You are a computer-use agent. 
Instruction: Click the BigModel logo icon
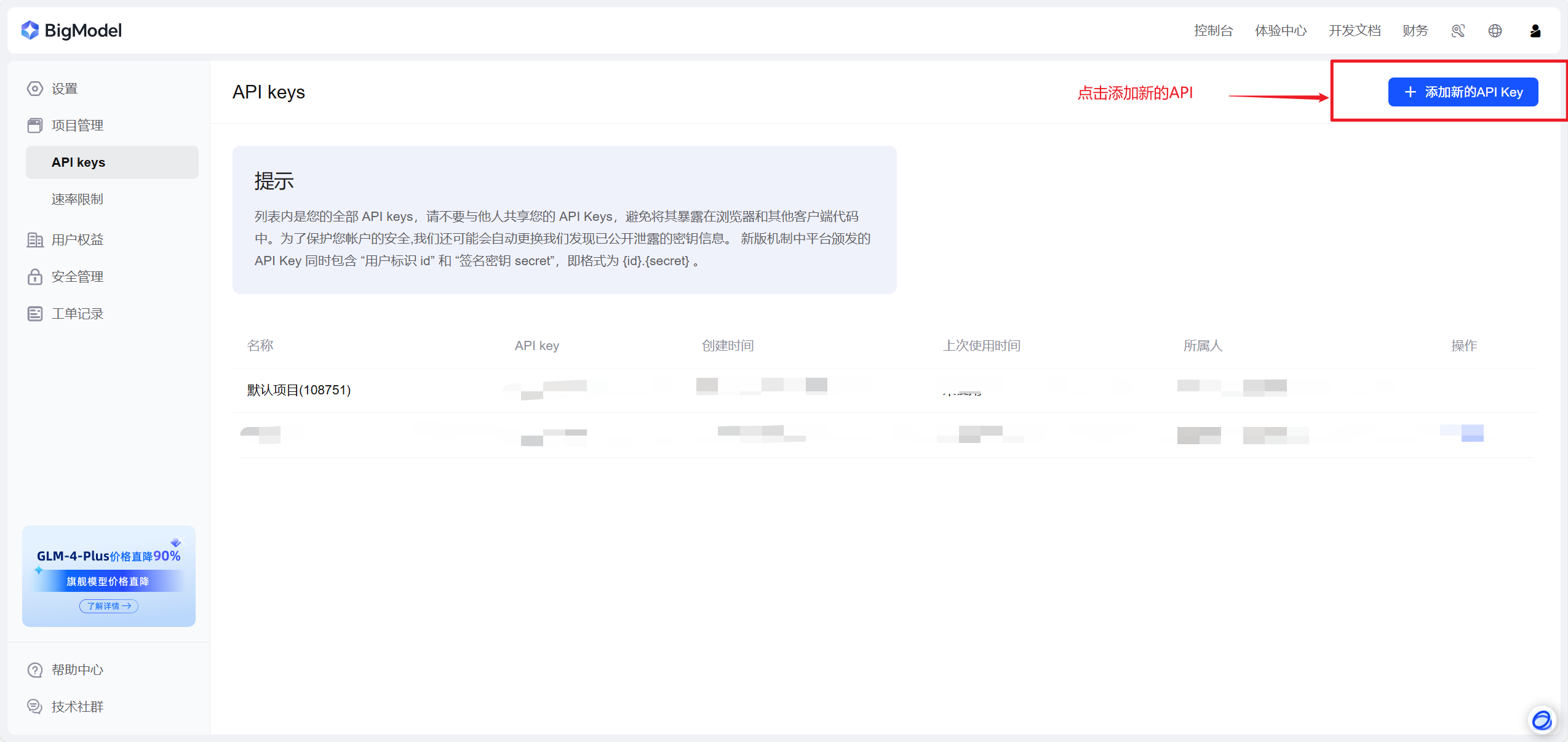tap(30, 30)
